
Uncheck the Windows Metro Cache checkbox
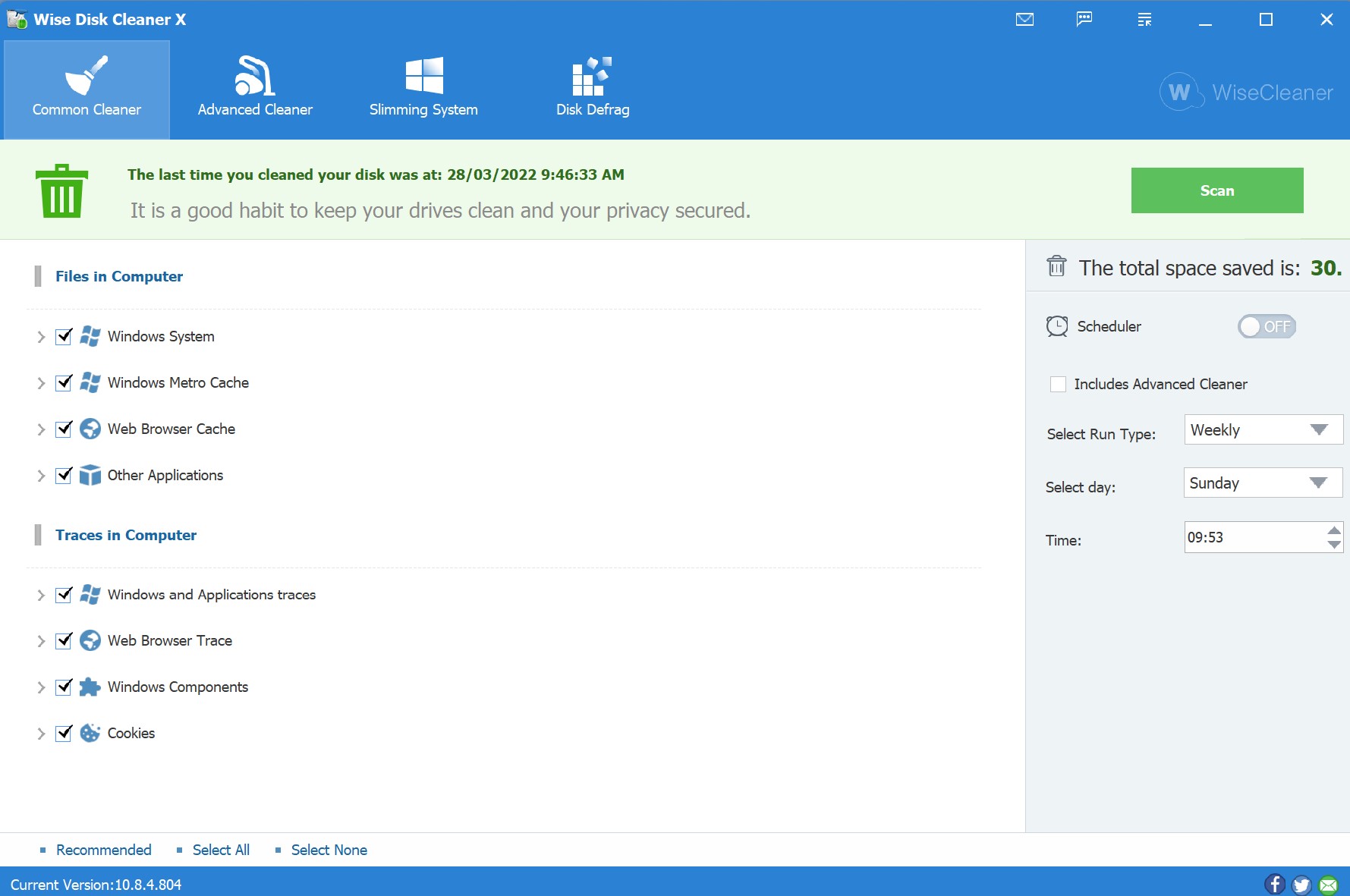tap(65, 382)
